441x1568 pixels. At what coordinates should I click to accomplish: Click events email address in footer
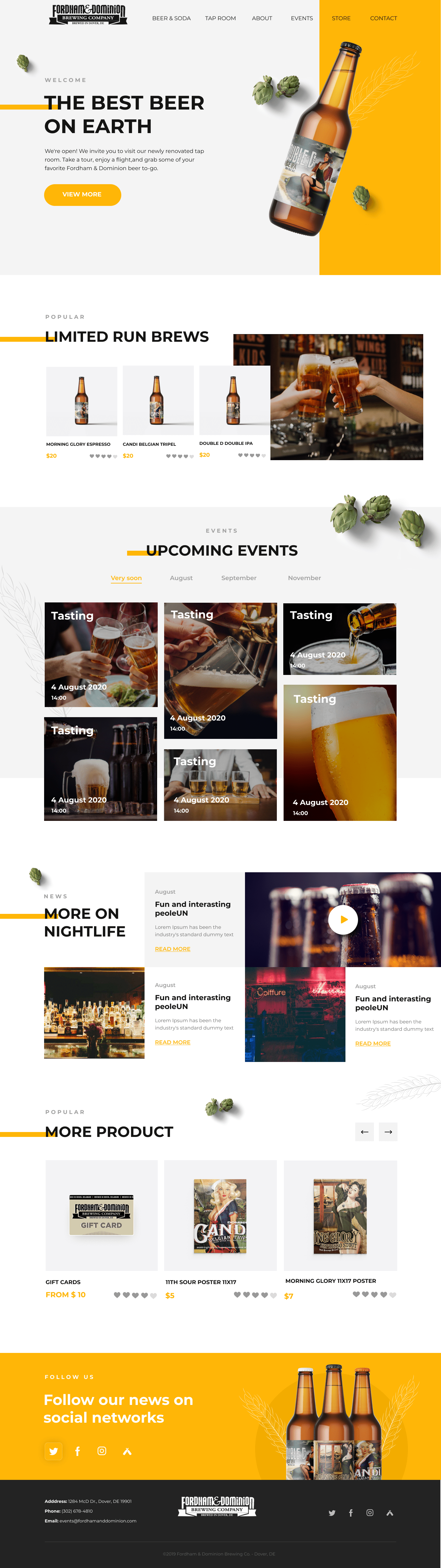97,1521
